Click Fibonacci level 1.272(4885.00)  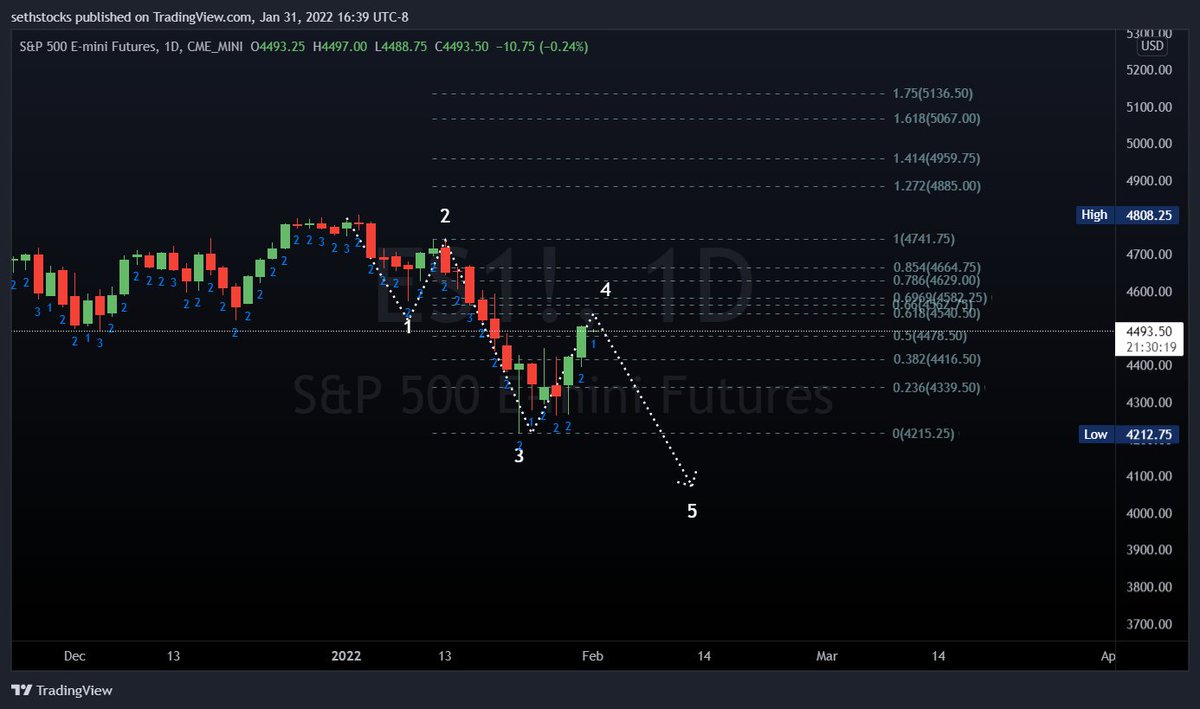(x=936, y=186)
